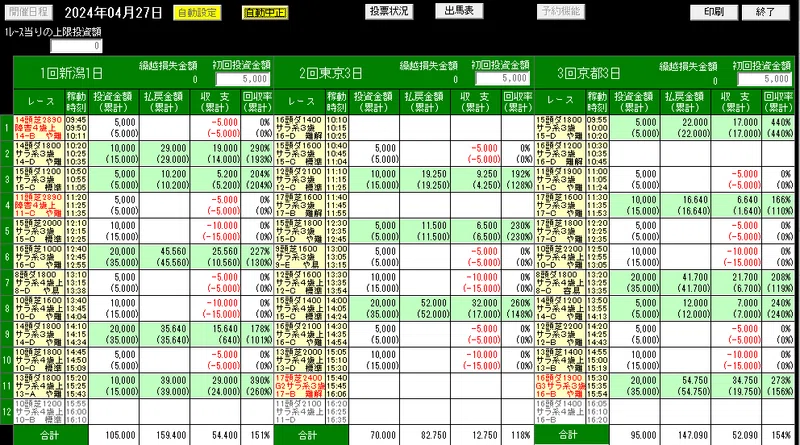The image size is (800, 445).
Task: Click the 1レース当りの上限投資額 input field
Action: tap(77, 46)
